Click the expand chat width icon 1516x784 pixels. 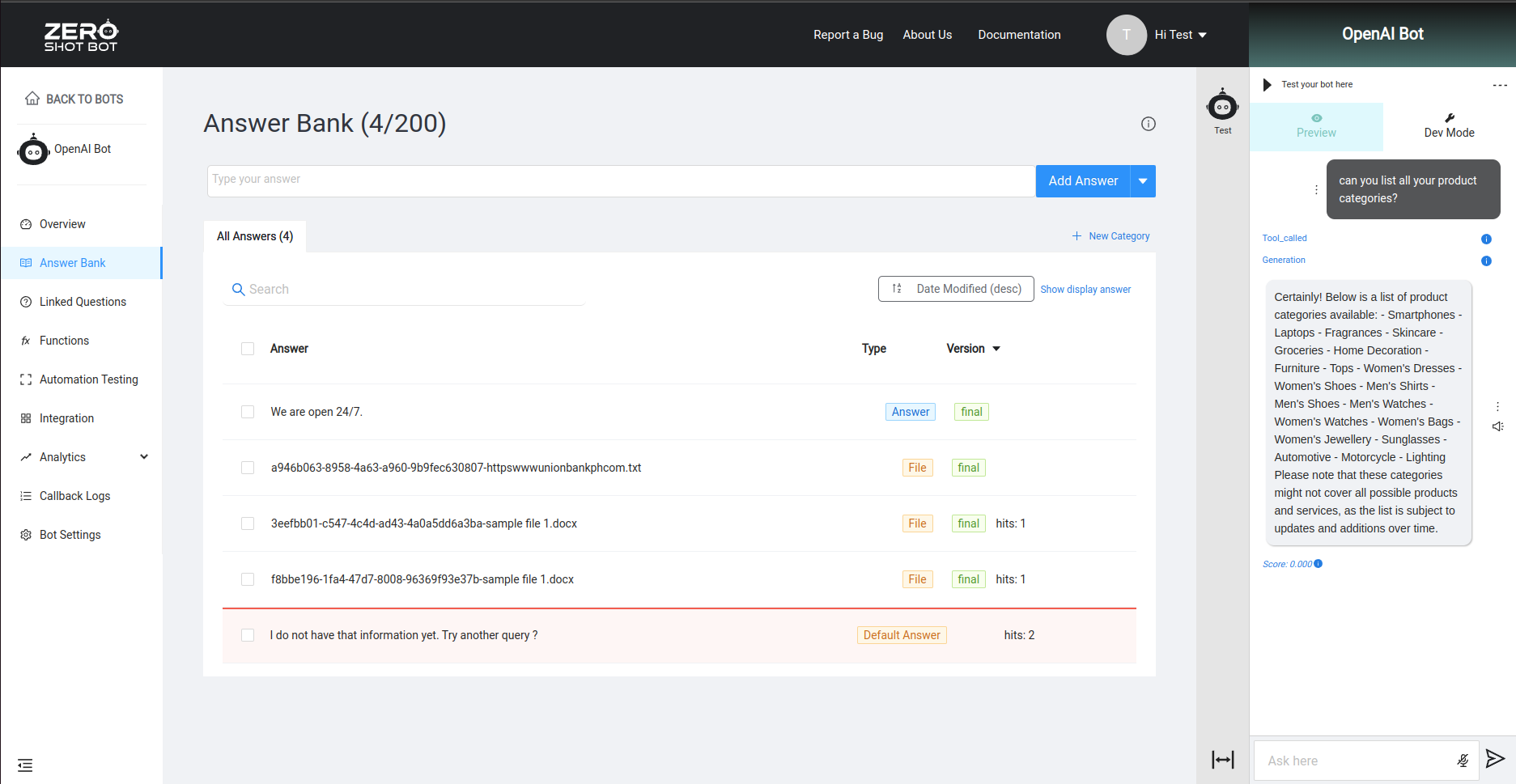pos(1222,759)
